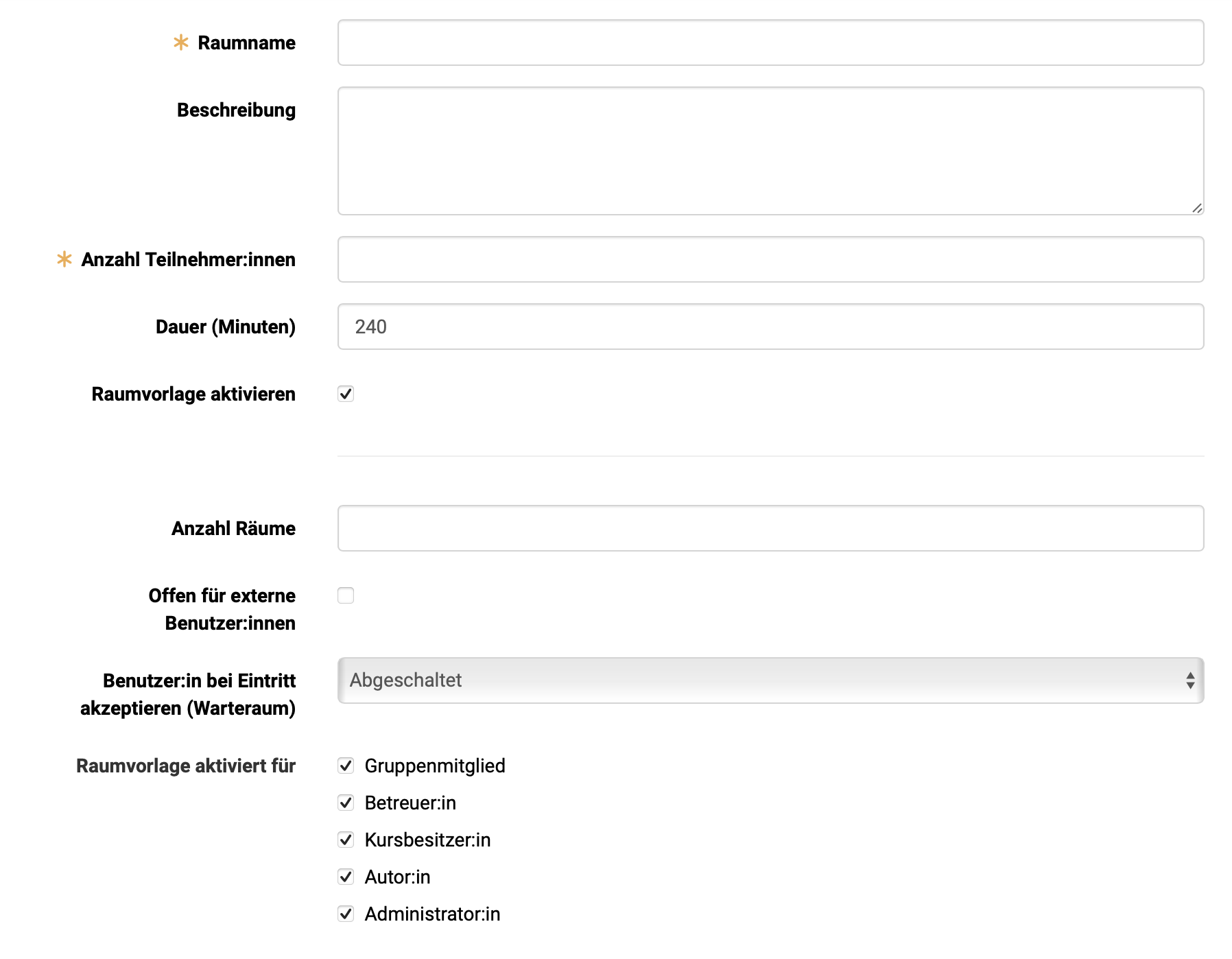Viewport: 1232px width, 959px height.
Task: Click the Raumvorlage aktiviert für label
Action: coord(186,766)
